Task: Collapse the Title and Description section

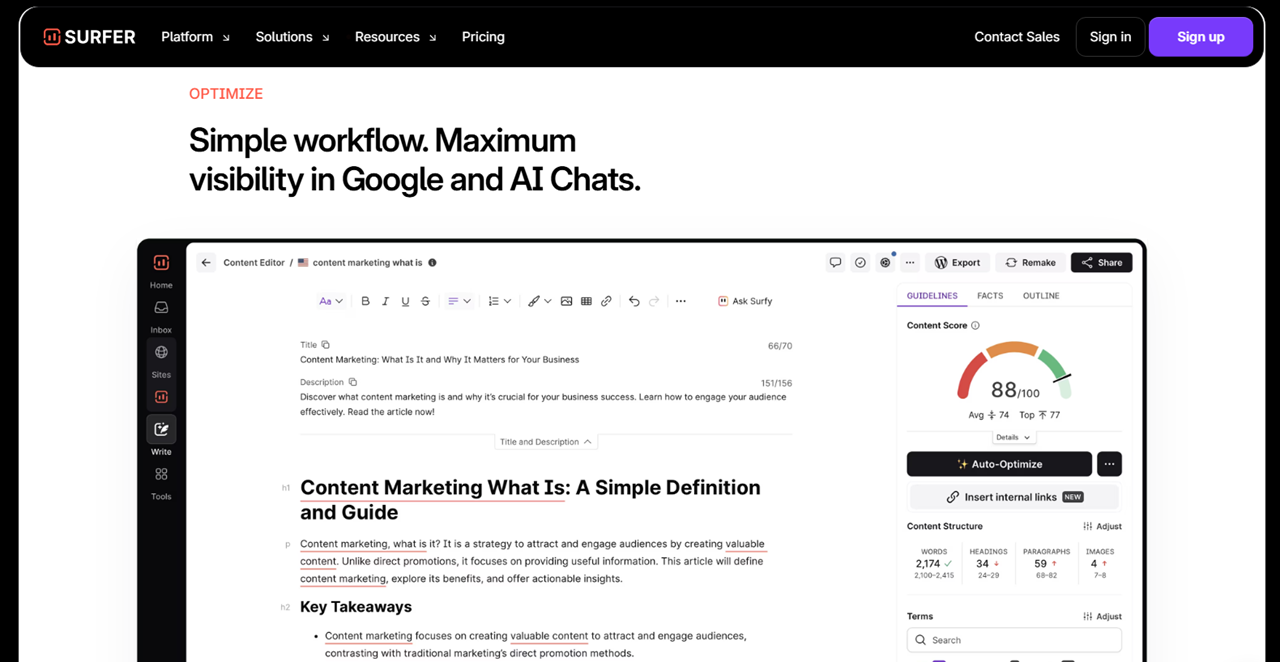Action: click(x=546, y=442)
